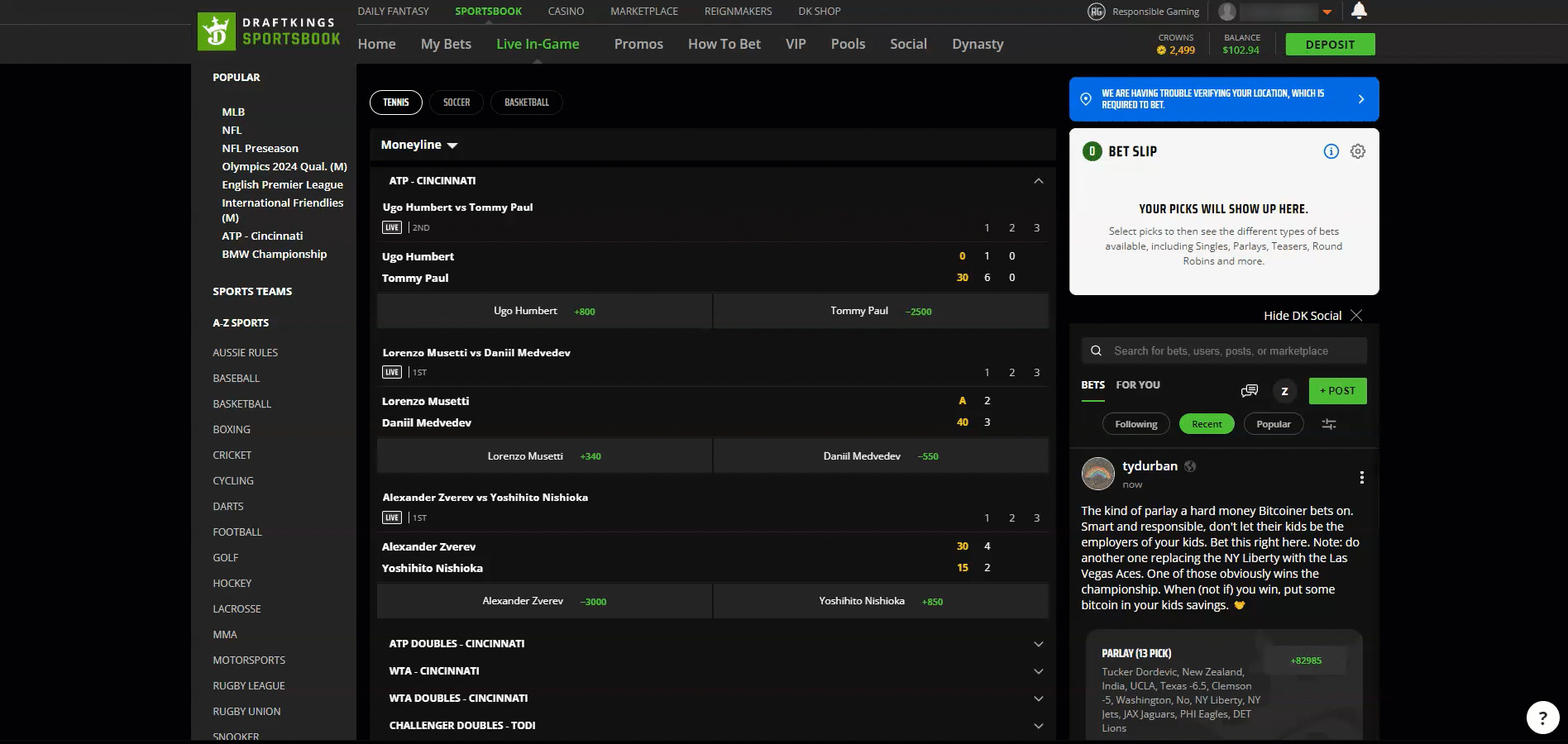Open the Moneyline market dropdown
The height and width of the screenshot is (744, 1568).
pos(419,145)
